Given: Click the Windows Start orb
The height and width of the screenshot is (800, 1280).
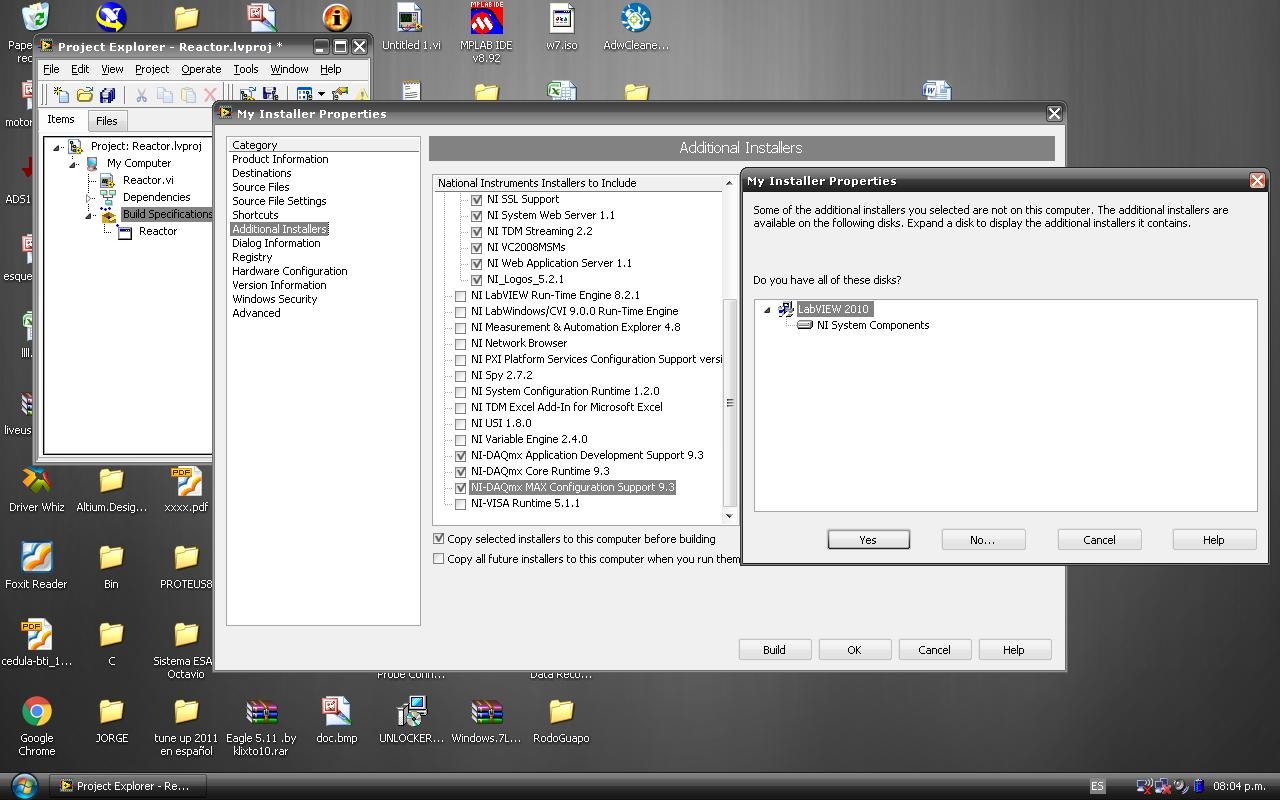Looking at the screenshot, I should click(24, 785).
